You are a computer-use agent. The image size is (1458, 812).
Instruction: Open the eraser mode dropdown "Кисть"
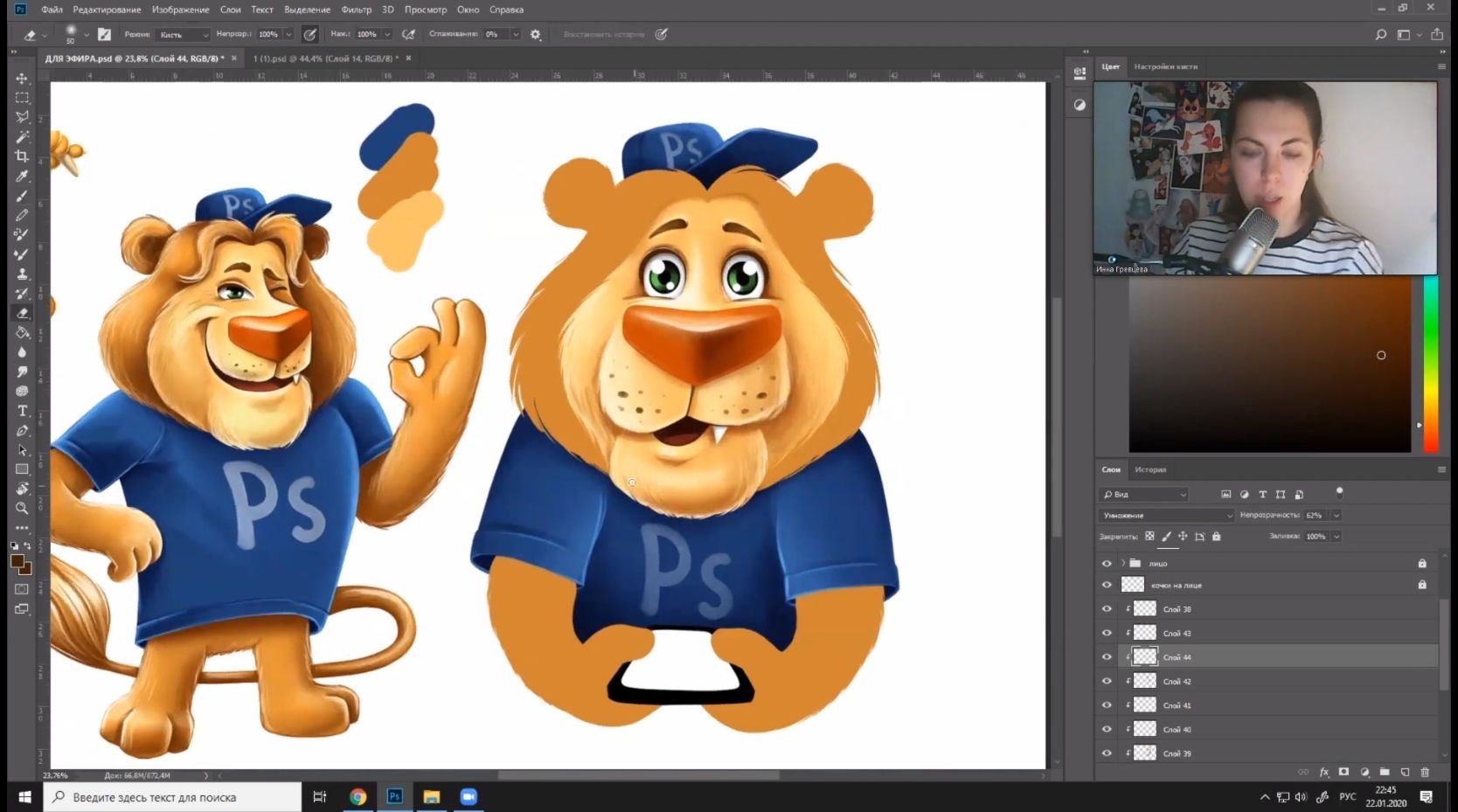[x=184, y=35]
